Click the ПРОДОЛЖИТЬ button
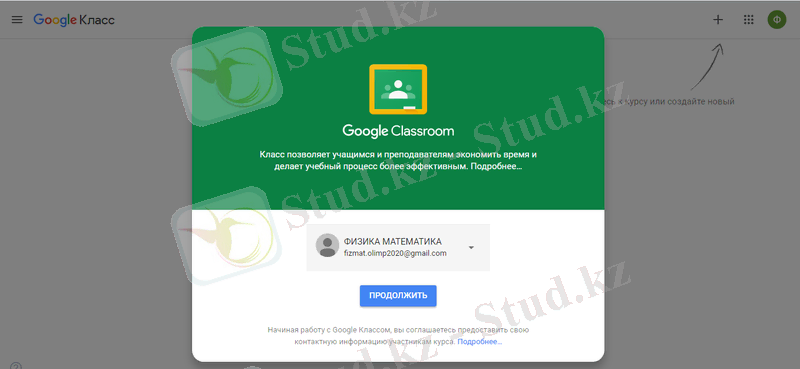Image resolution: width=800 pixels, height=369 pixels. pos(398,296)
